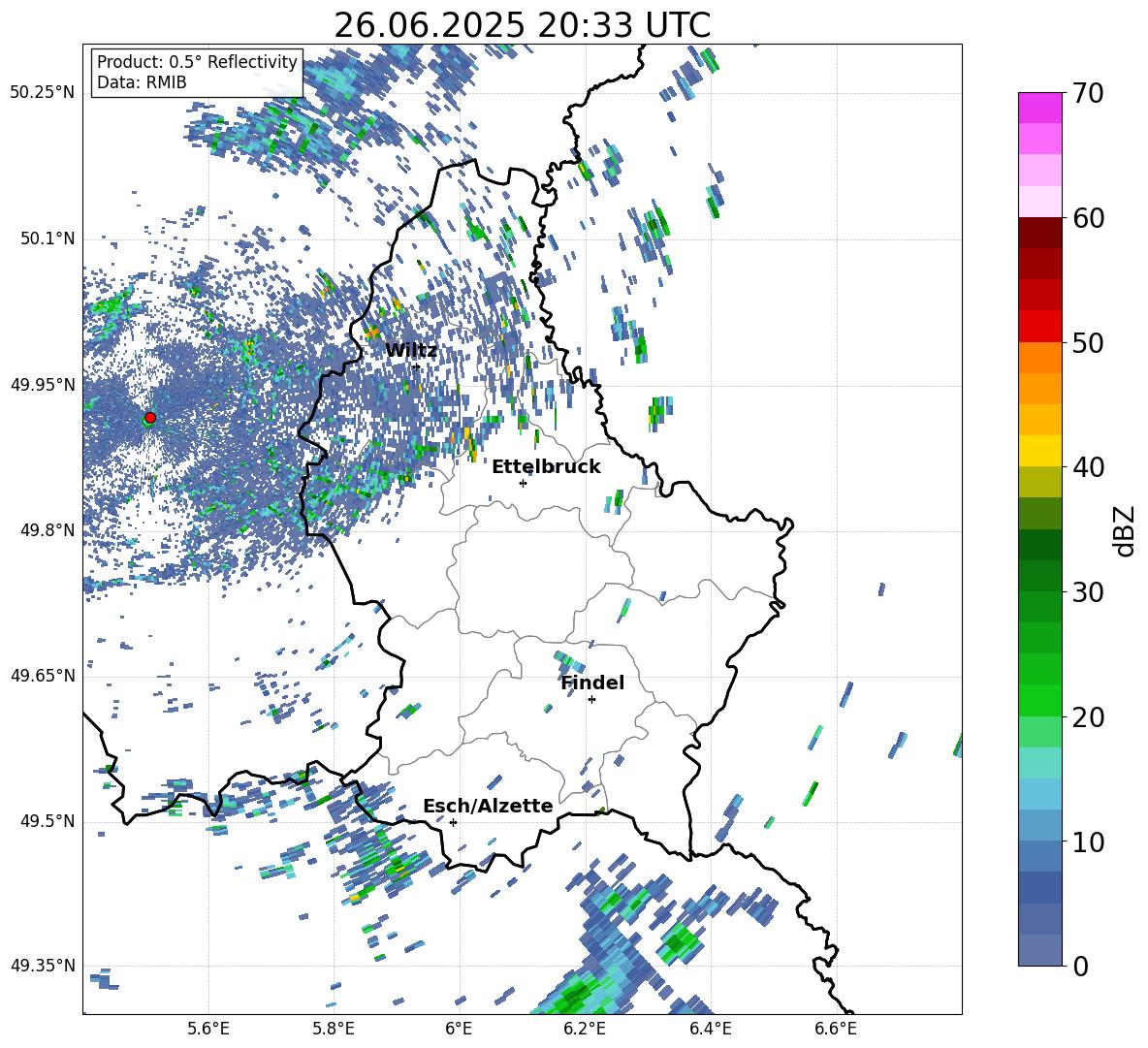Click the title 26.06.2025 20:33 UTC
The height and width of the screenshot is (1048, 1148).
tap(522, 25)
